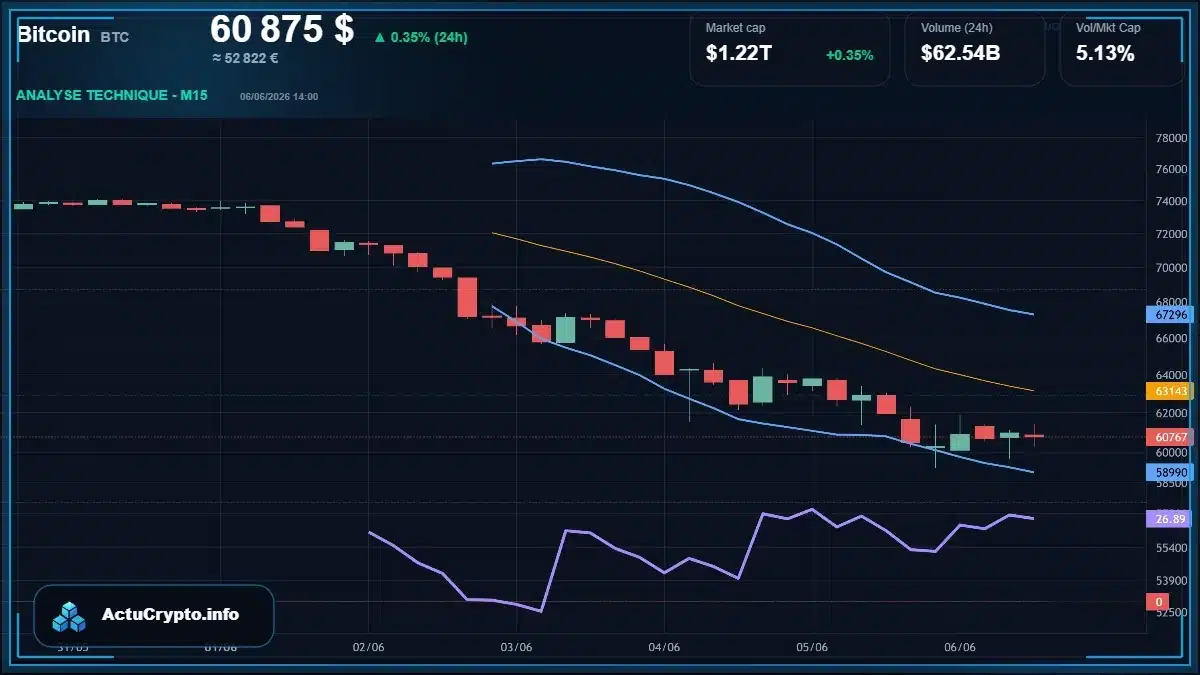Click the 06/06/2026 14:00 timestamp
This screenshot has height=675, width=1200.
[x=279, y=96]
